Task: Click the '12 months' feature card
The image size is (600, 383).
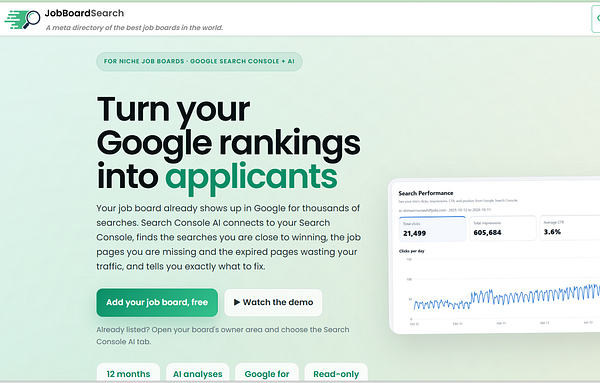Action: tap(128, 373)
